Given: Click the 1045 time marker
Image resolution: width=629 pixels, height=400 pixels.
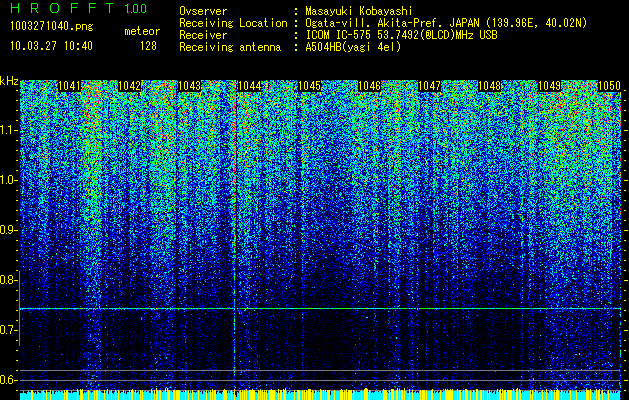Looking at the screenshot, I should point(310,86).
